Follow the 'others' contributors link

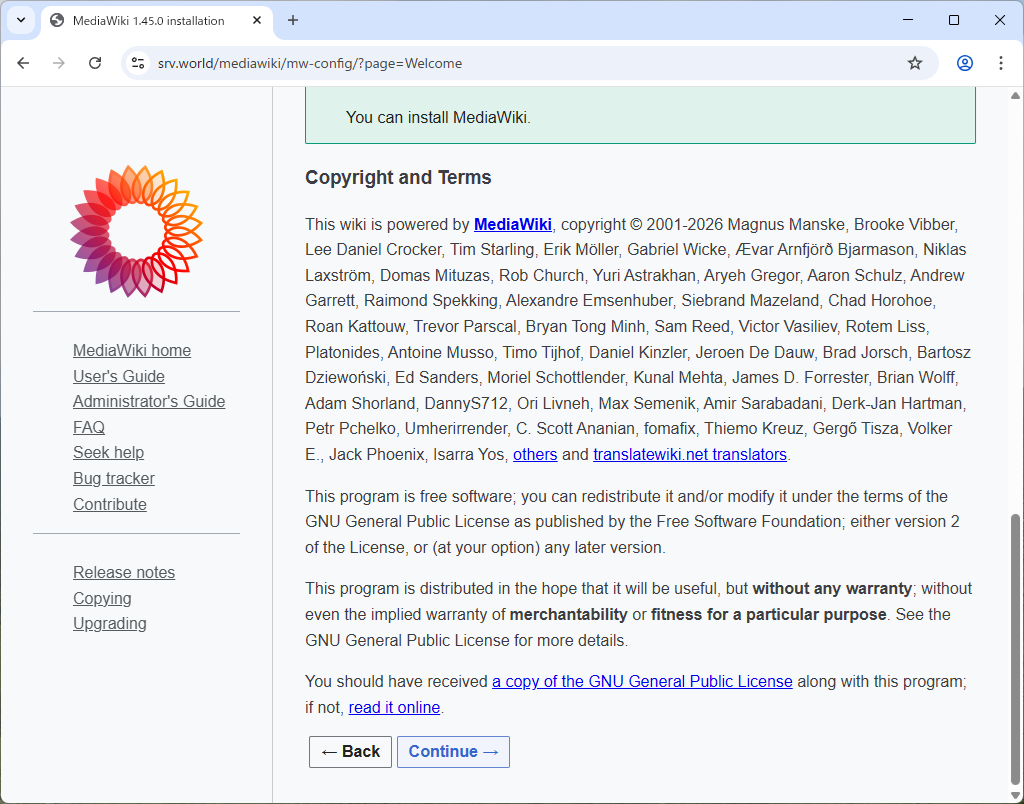tap(535, 455)
